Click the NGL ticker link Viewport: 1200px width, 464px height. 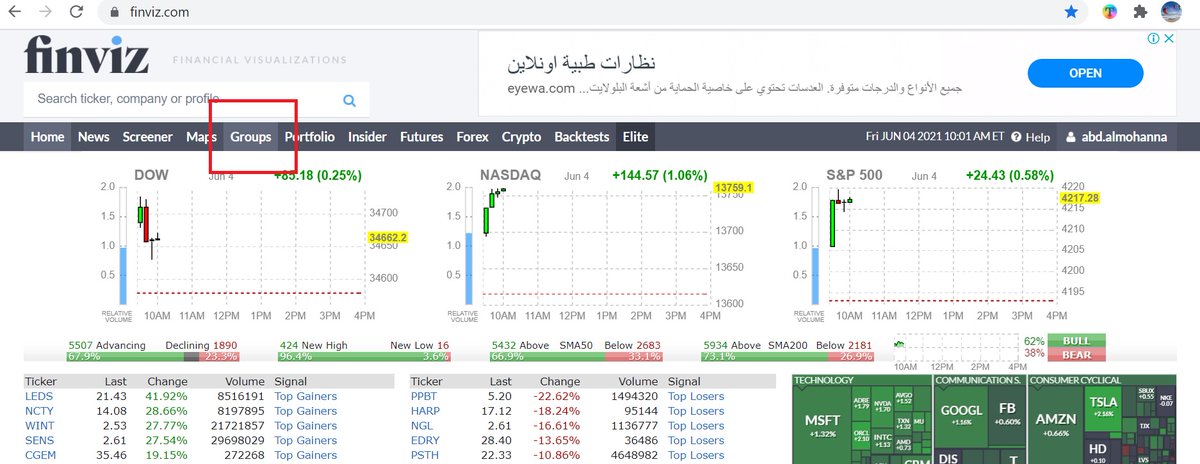point(423,426)
